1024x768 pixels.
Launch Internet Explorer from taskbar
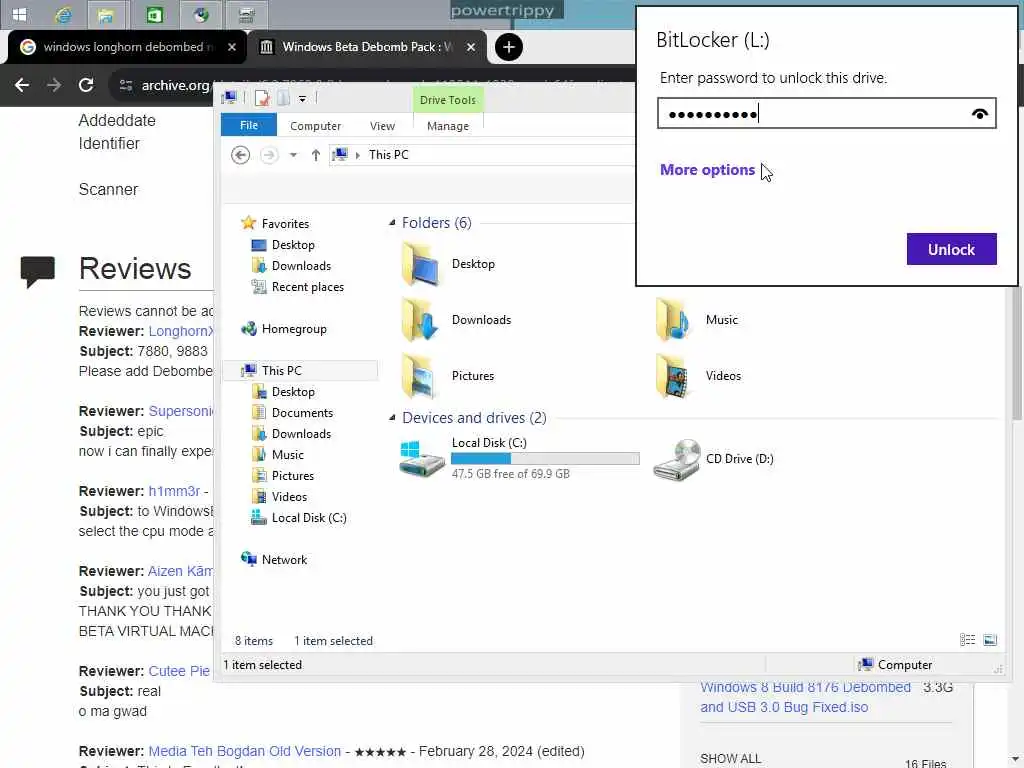pyautogui.click(x=63, y=14)
